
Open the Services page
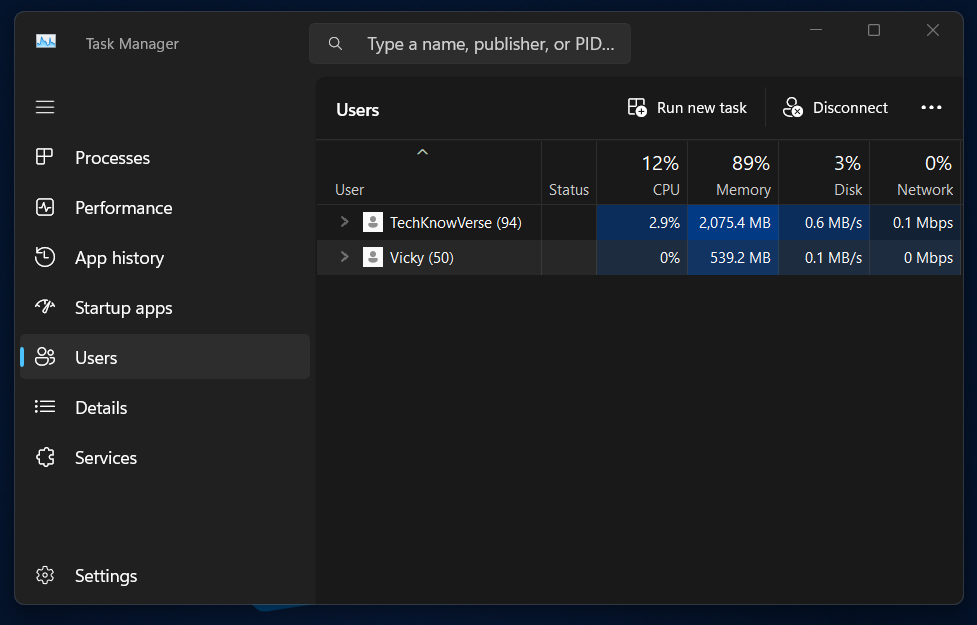(106, 458)
